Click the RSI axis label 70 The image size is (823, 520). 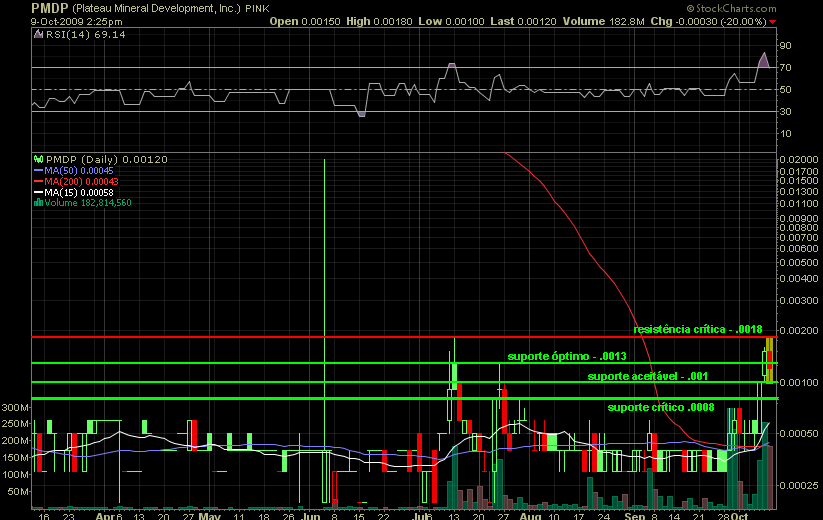pos(785,68)
